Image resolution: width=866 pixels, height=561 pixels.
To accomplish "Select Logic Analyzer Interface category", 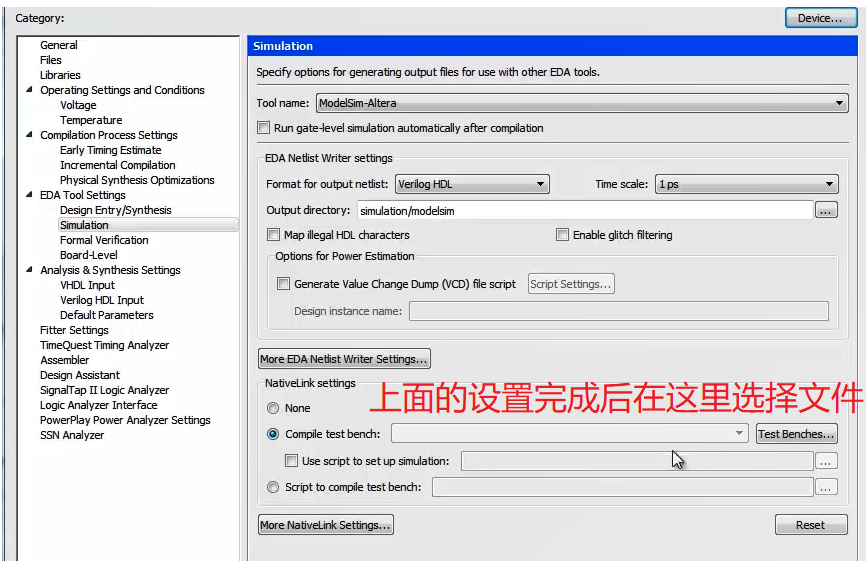I will [98, 405].
